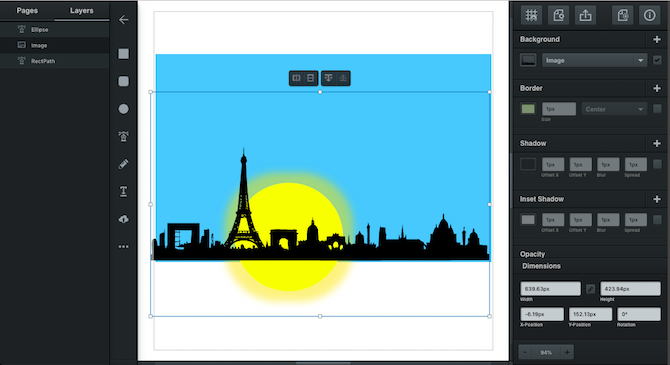Enable the Border checkbox
The height and width of the screenshot is (365, 670).
tap(657, 109)
